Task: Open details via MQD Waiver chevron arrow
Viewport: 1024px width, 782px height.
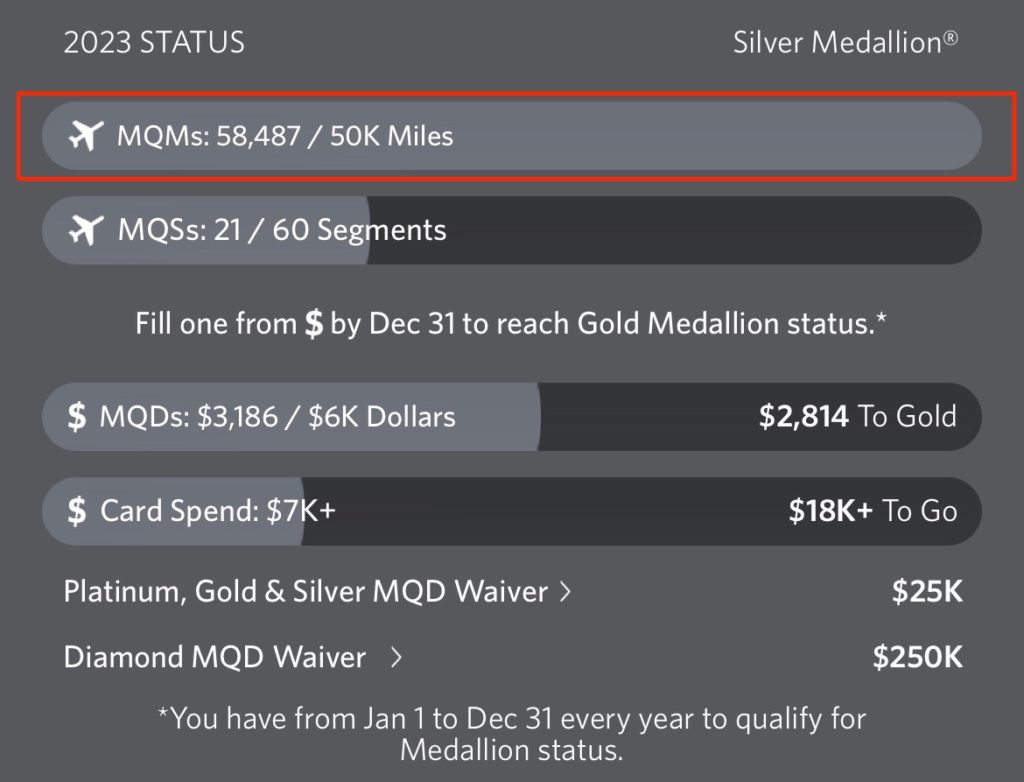Action: [568, 591]
